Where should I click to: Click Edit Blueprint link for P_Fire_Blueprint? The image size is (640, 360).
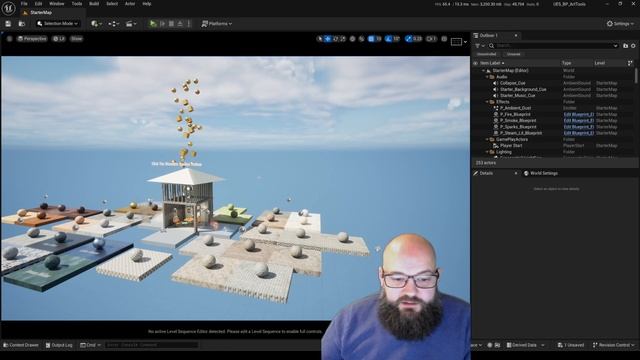pyautogui.click(x=578, y=114)
